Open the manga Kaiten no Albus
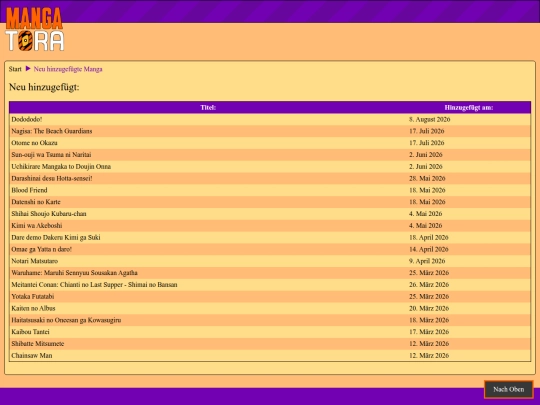Screen dimensions: 540x405 pos(33,308)
